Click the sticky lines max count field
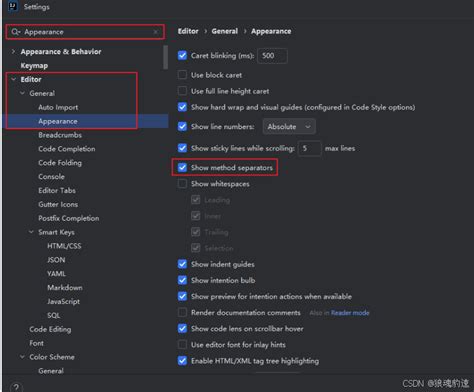The image size is (474, 392). pos(310,148)
